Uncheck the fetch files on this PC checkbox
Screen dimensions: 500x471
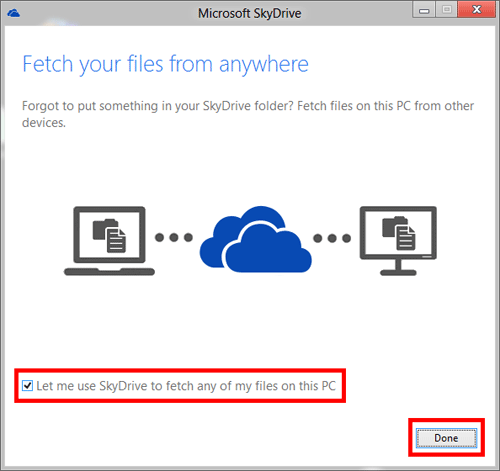click(27, 386)
